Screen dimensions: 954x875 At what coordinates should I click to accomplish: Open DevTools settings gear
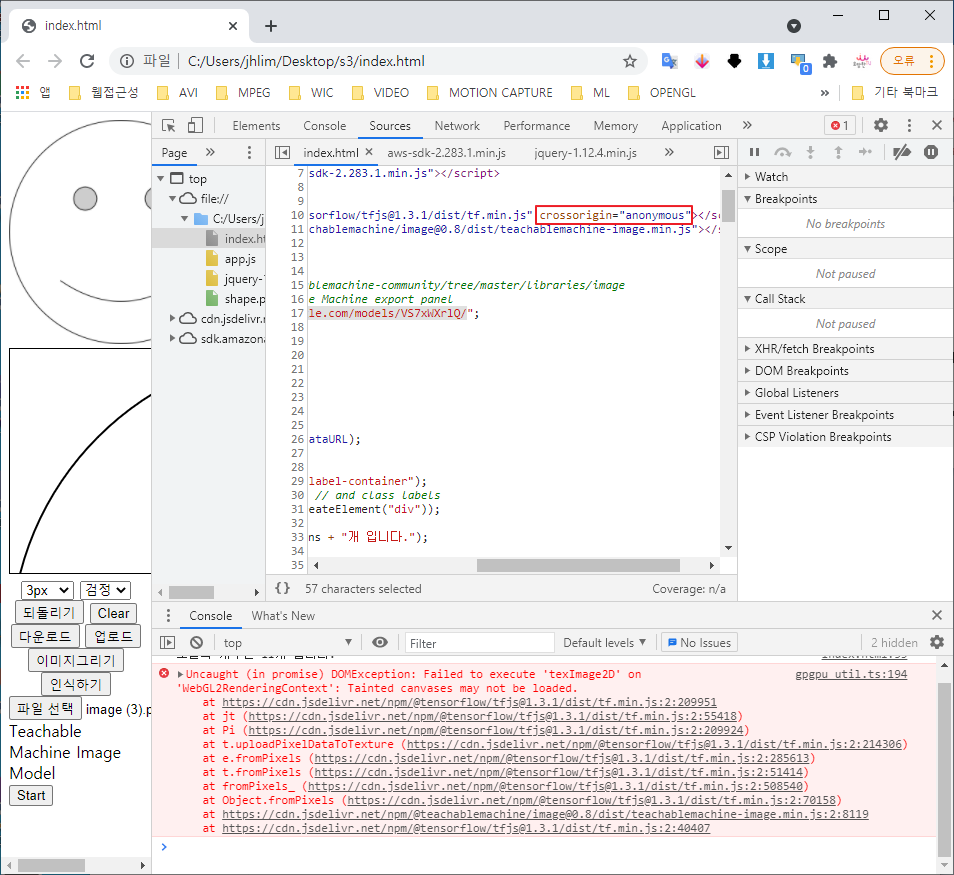[881, 125]
